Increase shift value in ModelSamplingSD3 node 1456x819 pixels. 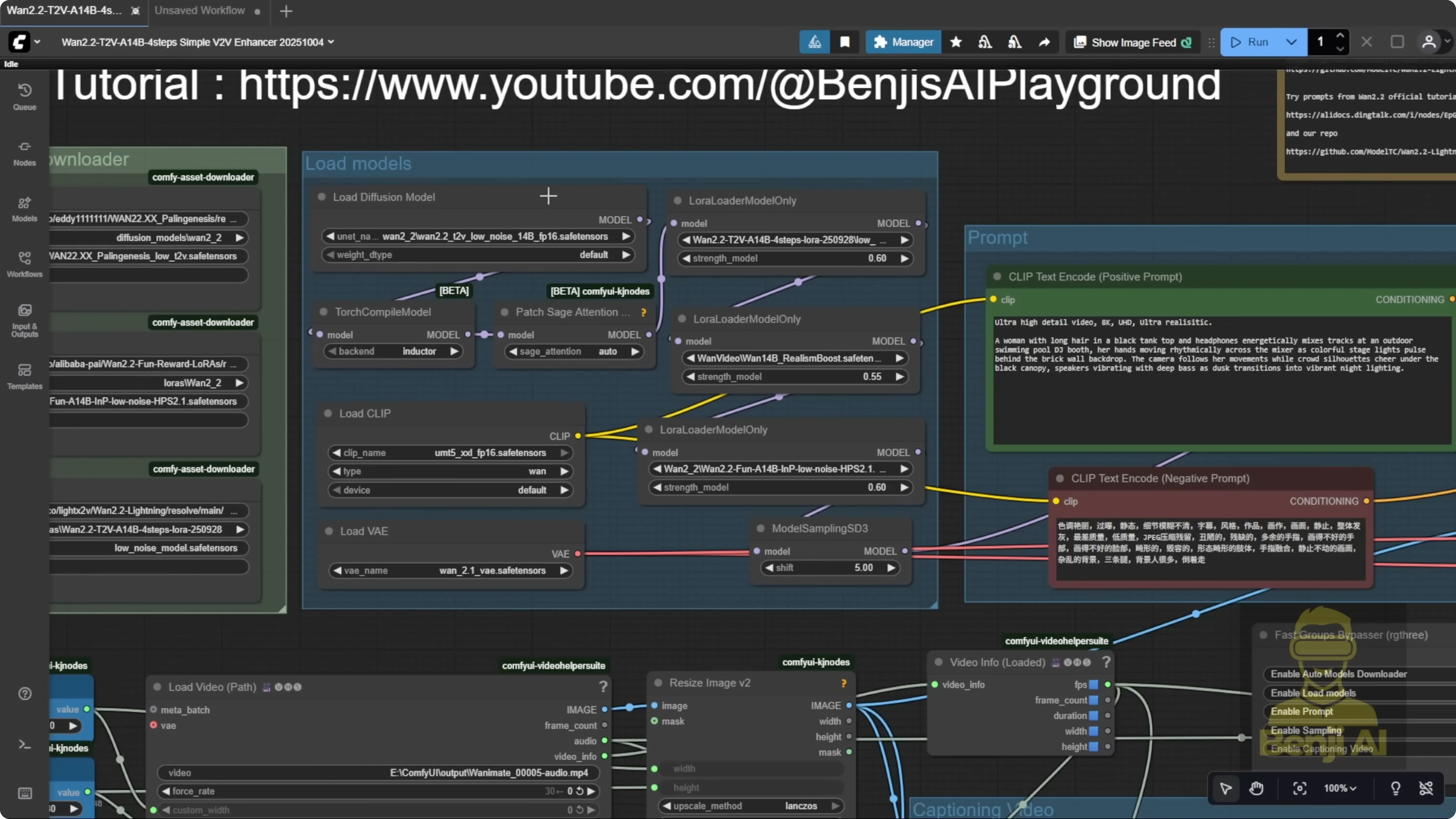coord(892,568)
